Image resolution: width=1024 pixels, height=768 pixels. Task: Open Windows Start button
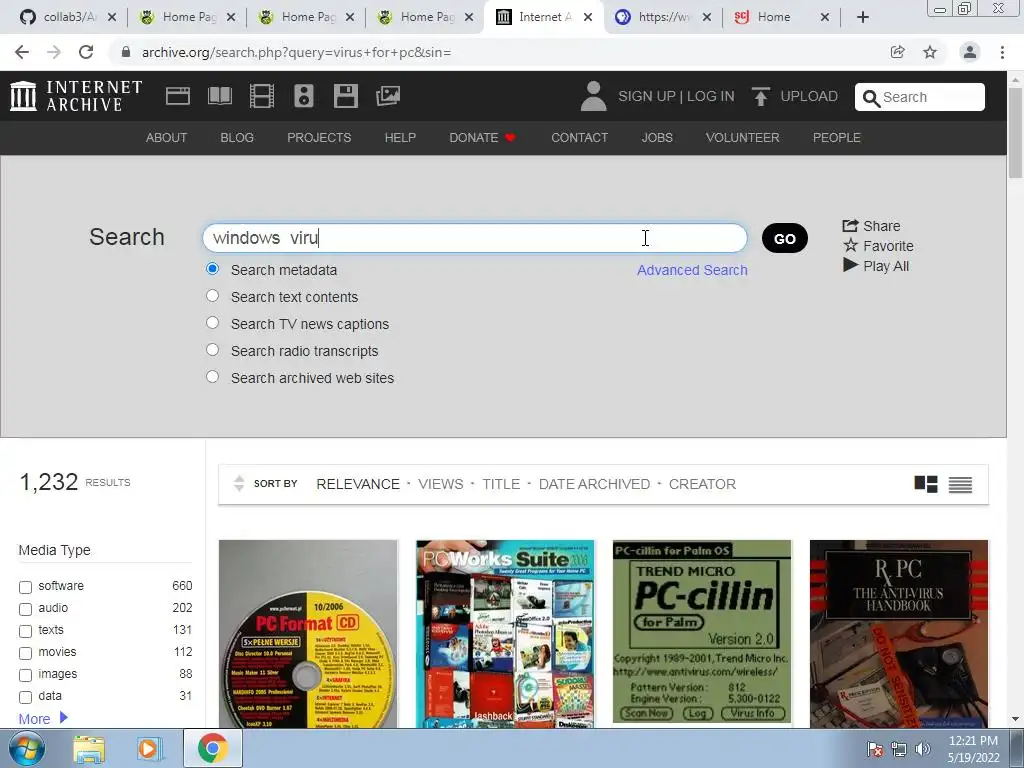(x=26, y=748)
